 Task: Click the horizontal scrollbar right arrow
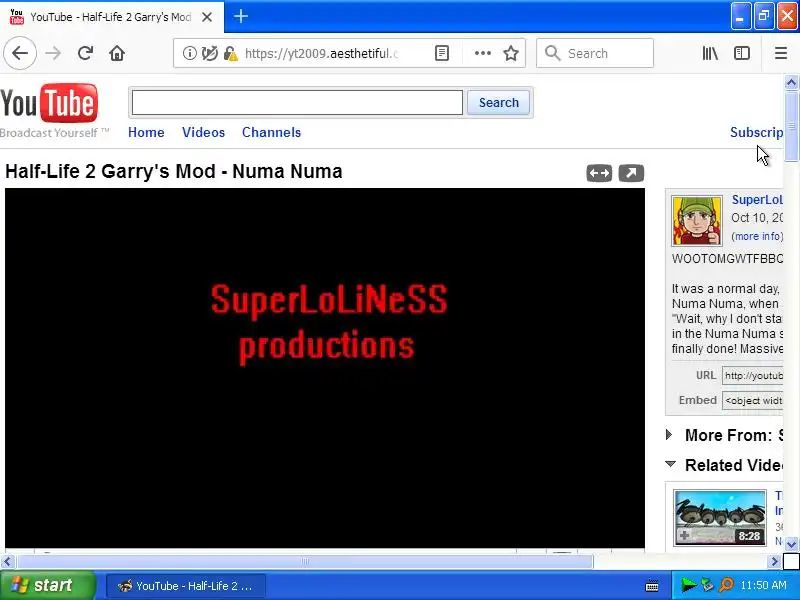(774, 562)
